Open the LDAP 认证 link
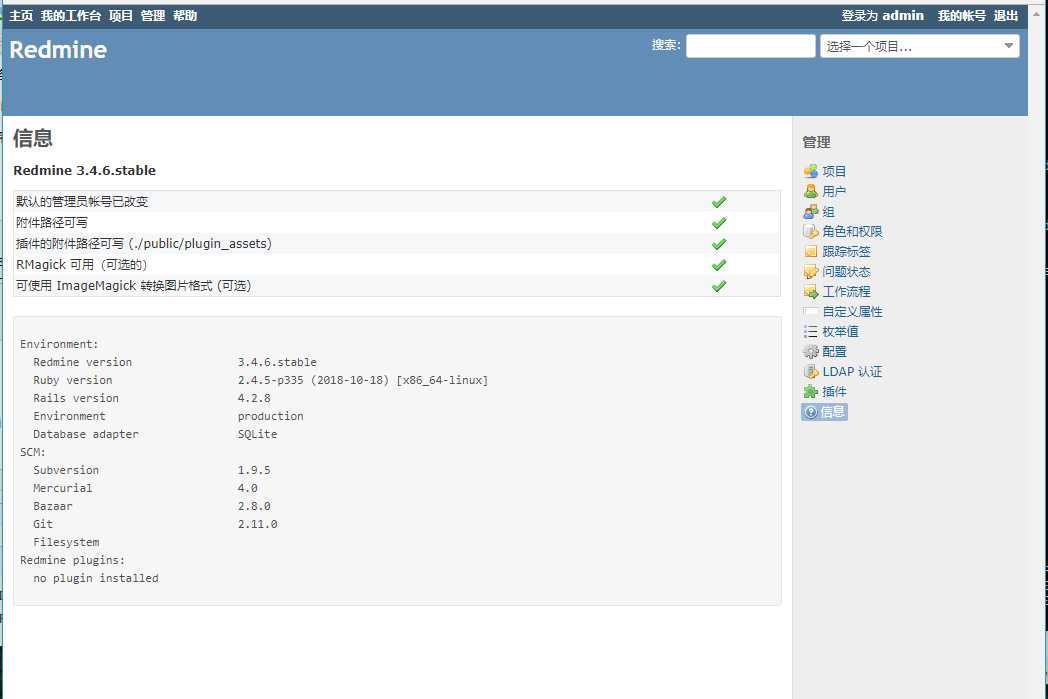 pyautogui.click(x=852, y=372)
